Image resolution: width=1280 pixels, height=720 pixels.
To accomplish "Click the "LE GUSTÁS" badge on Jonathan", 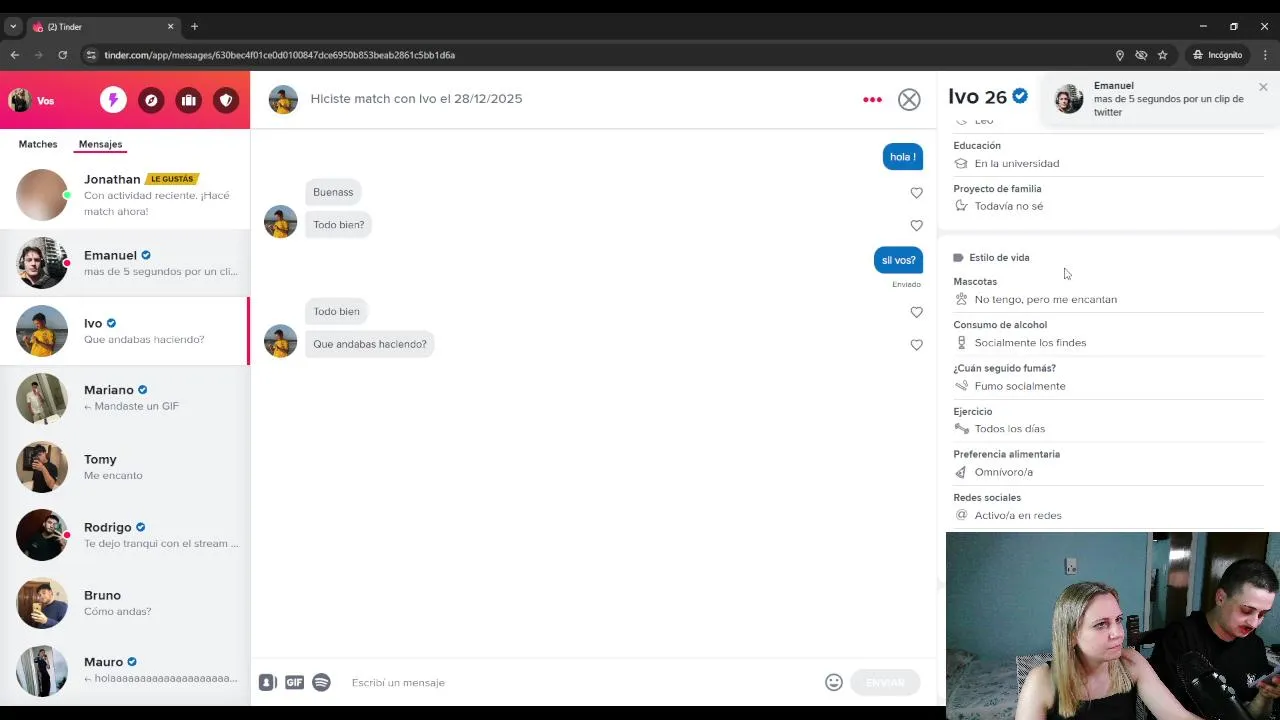I will click(x=172, y=179).
